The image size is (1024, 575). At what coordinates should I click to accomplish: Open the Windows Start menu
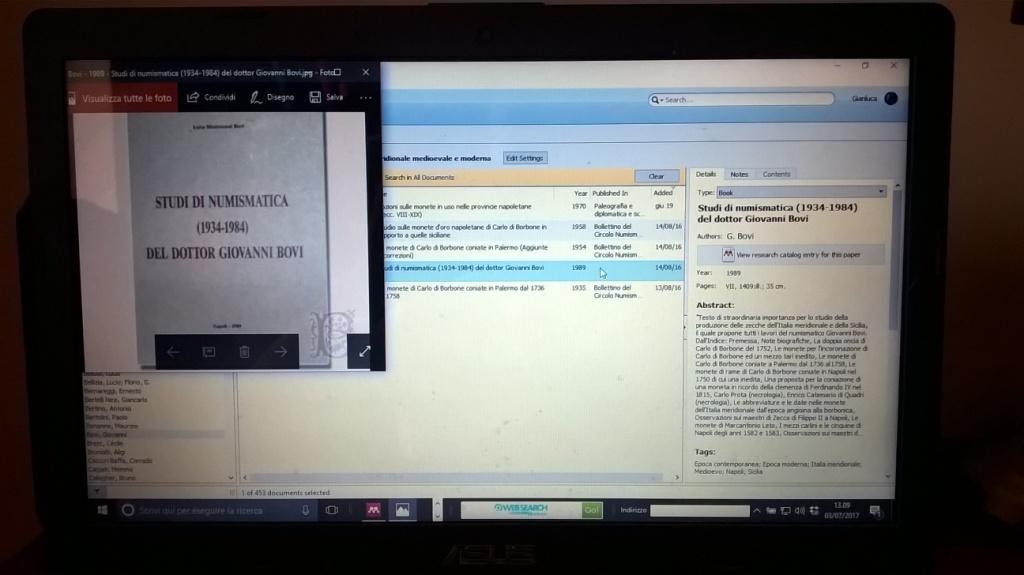coord(102,510)
